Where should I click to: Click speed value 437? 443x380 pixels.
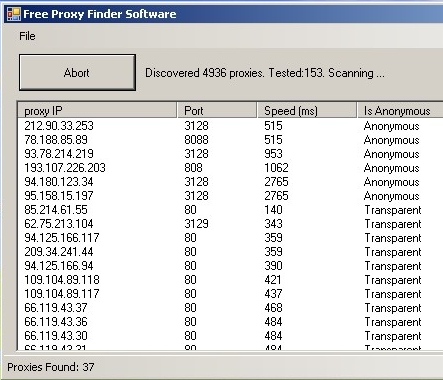(273, 294)
